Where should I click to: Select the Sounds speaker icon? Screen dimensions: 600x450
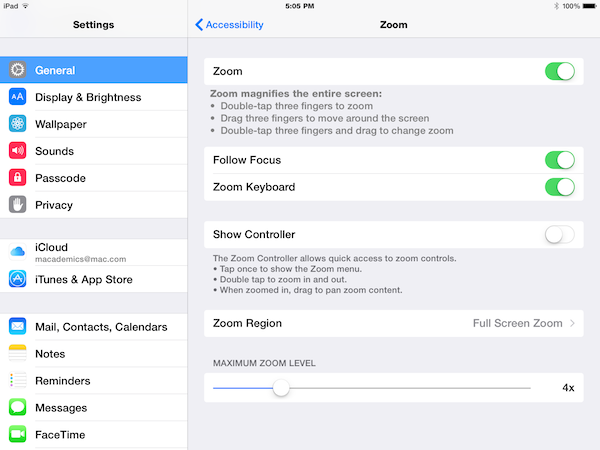coord(17,151)
